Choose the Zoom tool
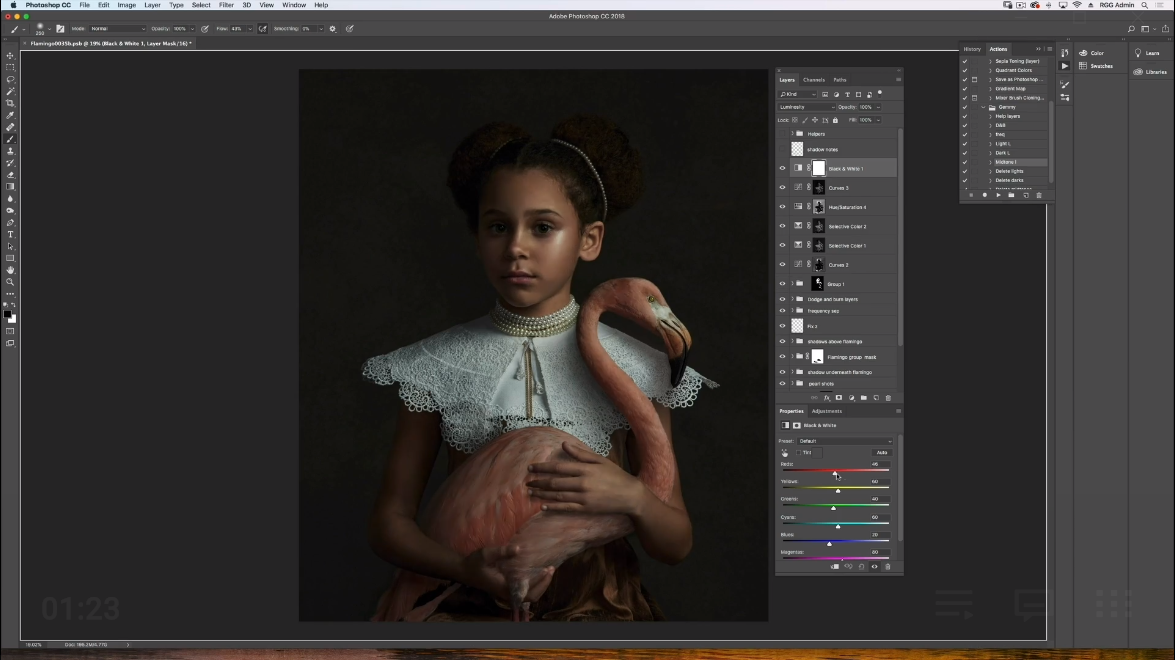This screenshot has height=660, width=1175. click(11, 282)
